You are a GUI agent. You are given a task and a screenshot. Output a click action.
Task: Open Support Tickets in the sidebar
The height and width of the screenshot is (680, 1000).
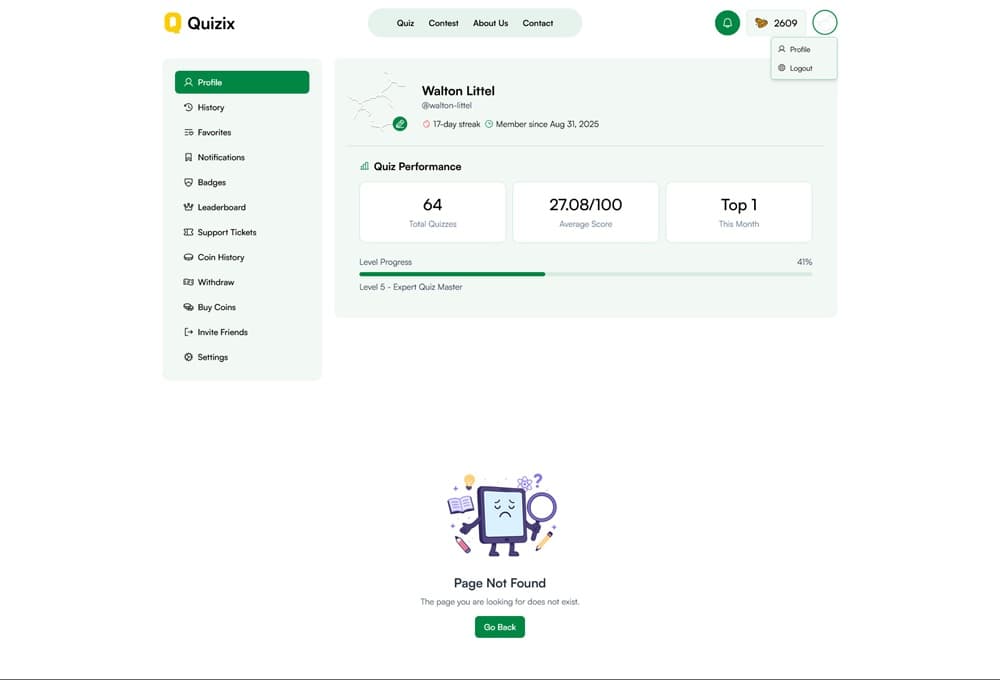pyautogui.click(x=226, y=232)
